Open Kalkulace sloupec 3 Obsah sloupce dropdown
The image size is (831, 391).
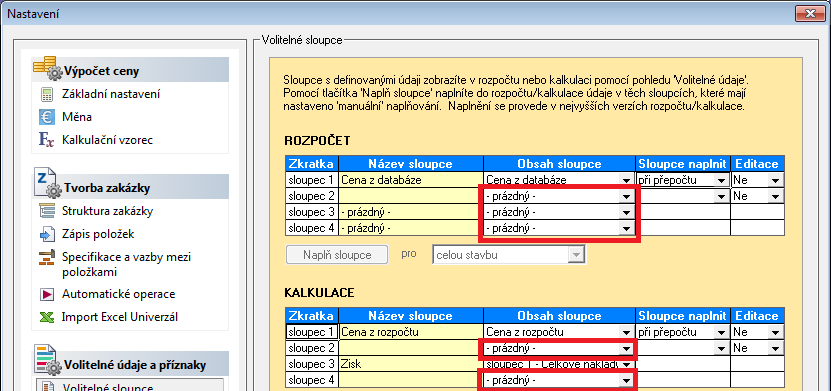coord(627,365)
